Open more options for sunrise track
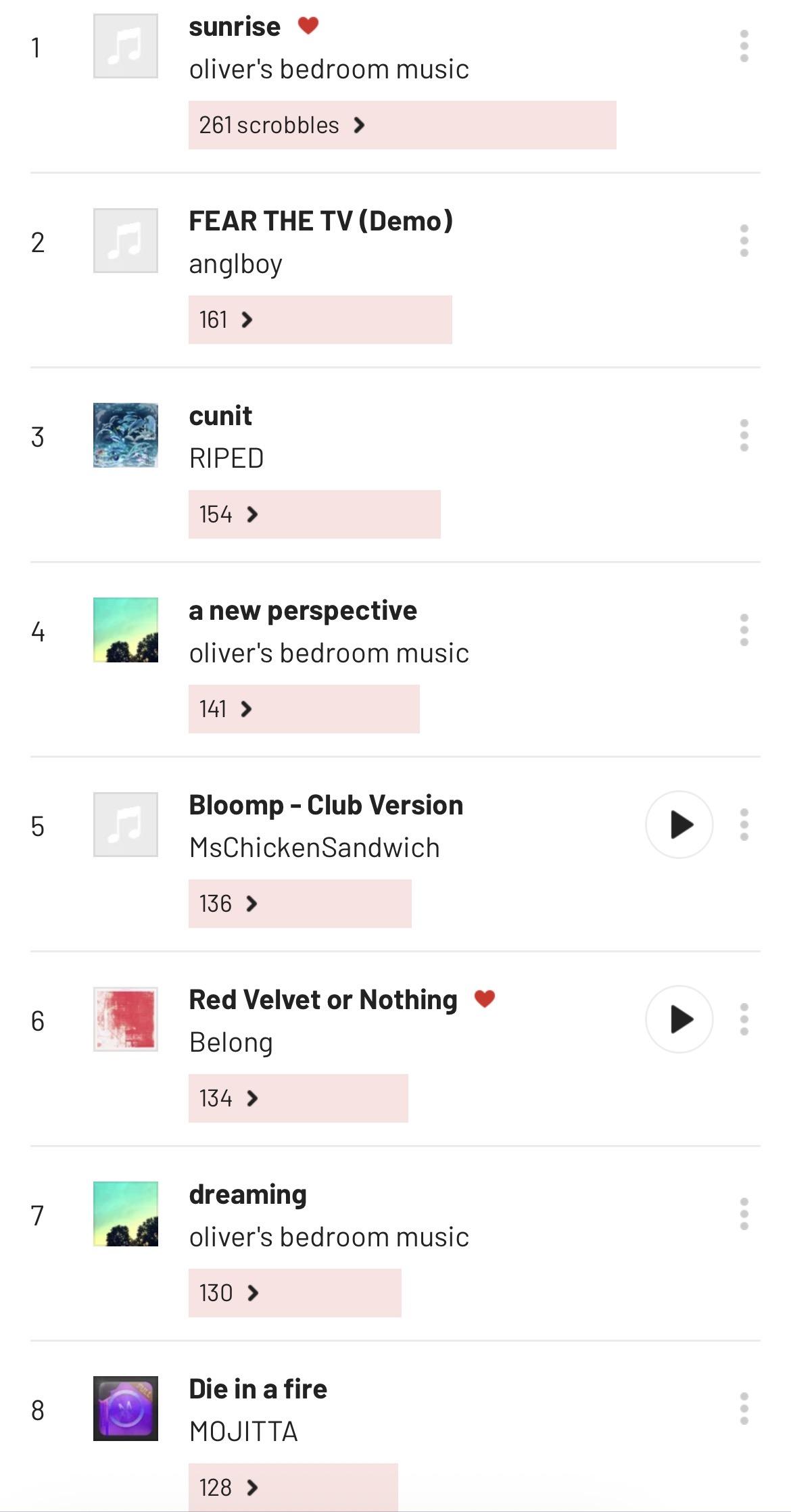Screen dimensions: 791x1512 (744, 46)
